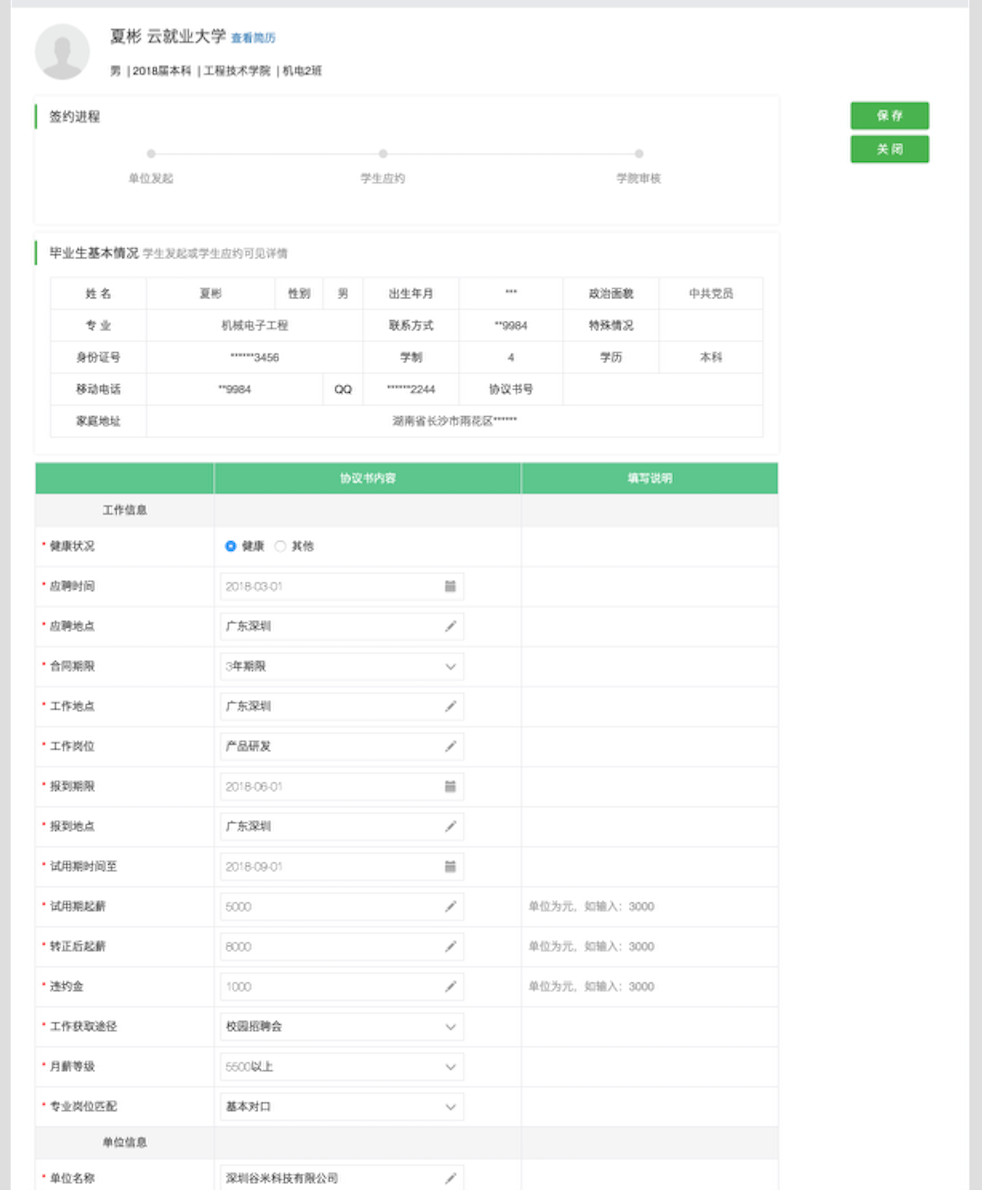Click the calendar icon in 应聘时间 field
This screenshot has height=1190, width=982.
(450, 586)
